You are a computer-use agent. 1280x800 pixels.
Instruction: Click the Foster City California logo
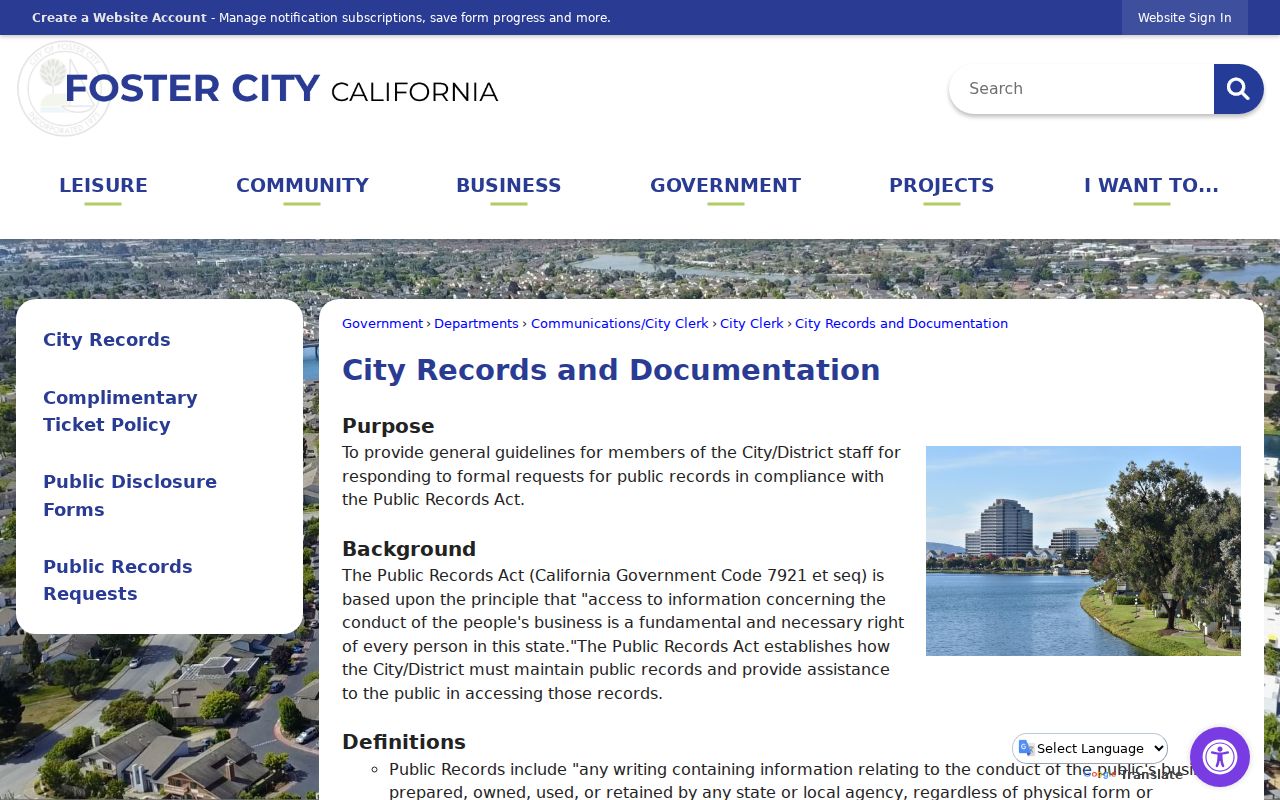point(258,89)
